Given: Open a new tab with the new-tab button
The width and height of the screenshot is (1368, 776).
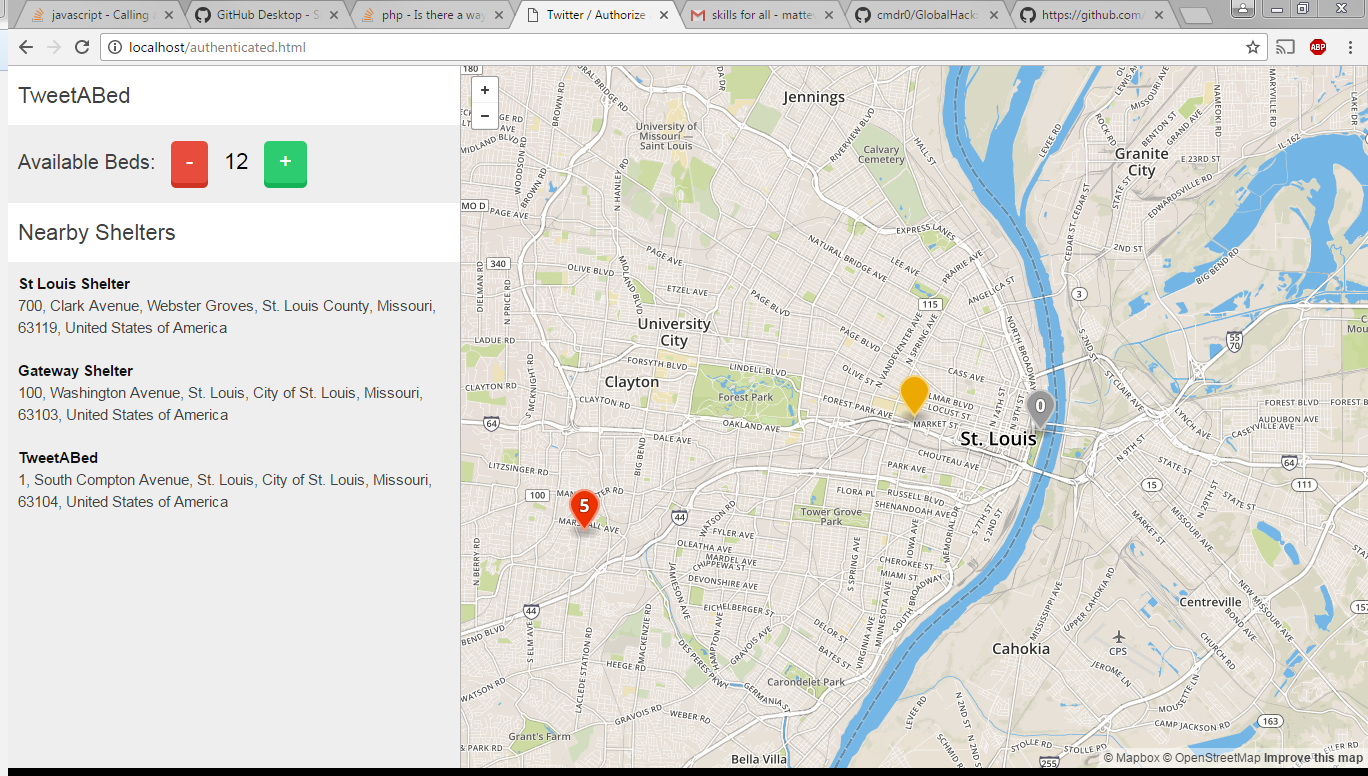Looking at the screenshot, I should tap(1195, 15).
